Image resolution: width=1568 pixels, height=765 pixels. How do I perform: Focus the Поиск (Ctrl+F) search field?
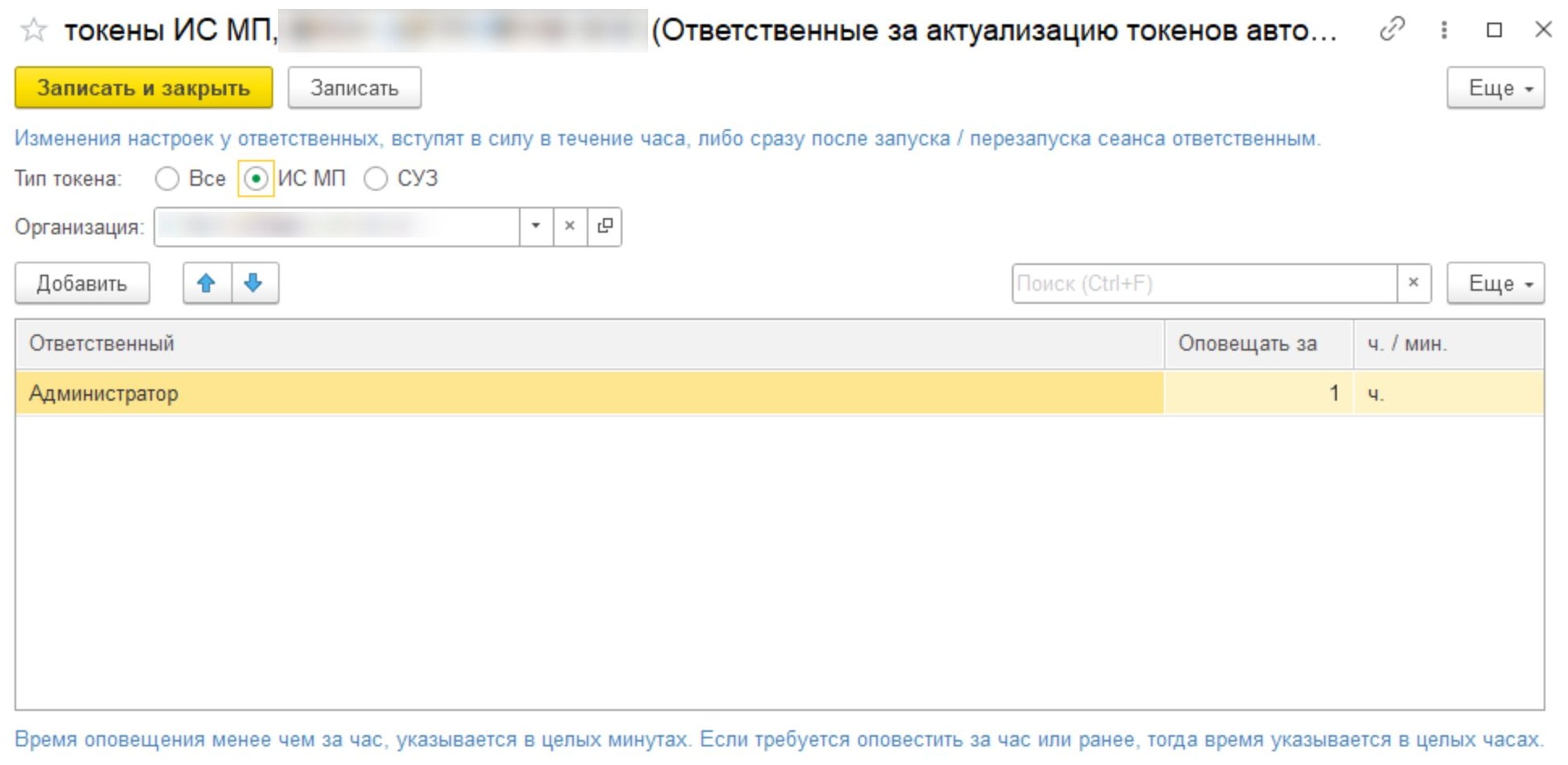1204,284
